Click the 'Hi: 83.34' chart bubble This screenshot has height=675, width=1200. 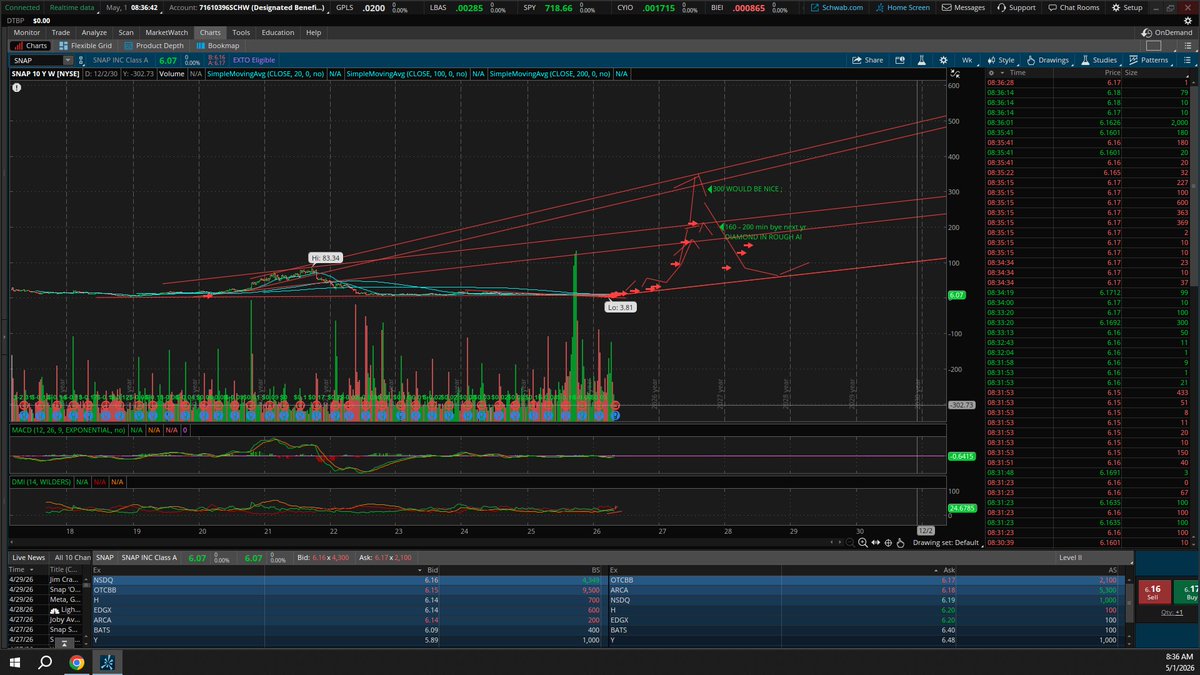click(326, 258)
